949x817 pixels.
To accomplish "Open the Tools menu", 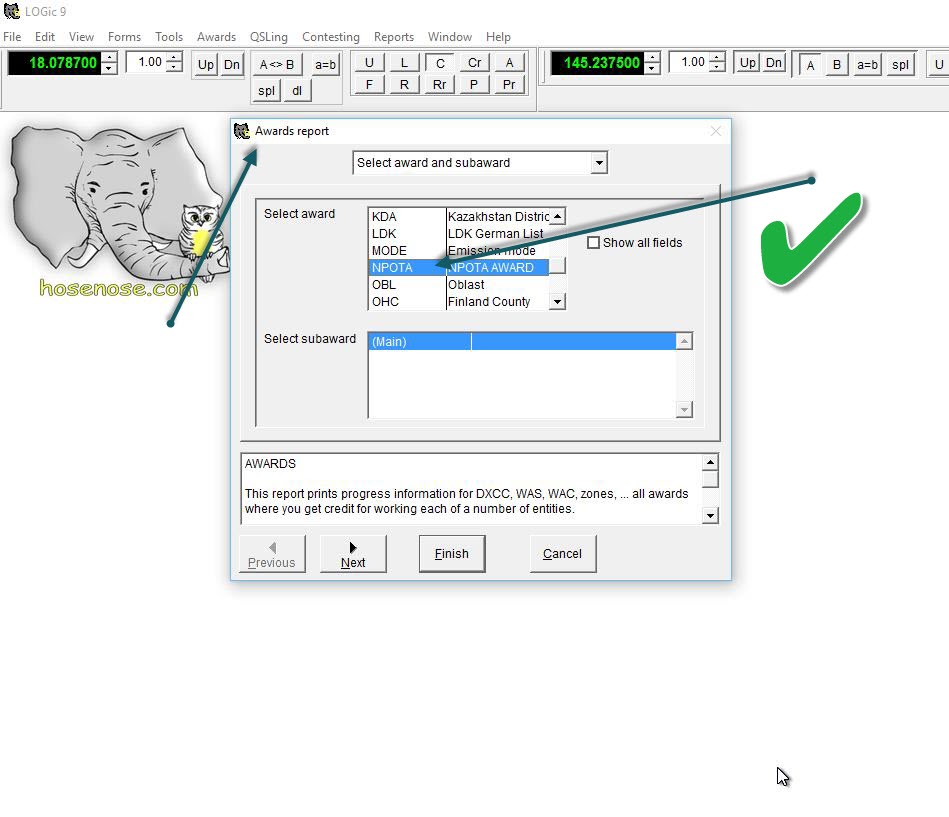I will coord(169,37).
